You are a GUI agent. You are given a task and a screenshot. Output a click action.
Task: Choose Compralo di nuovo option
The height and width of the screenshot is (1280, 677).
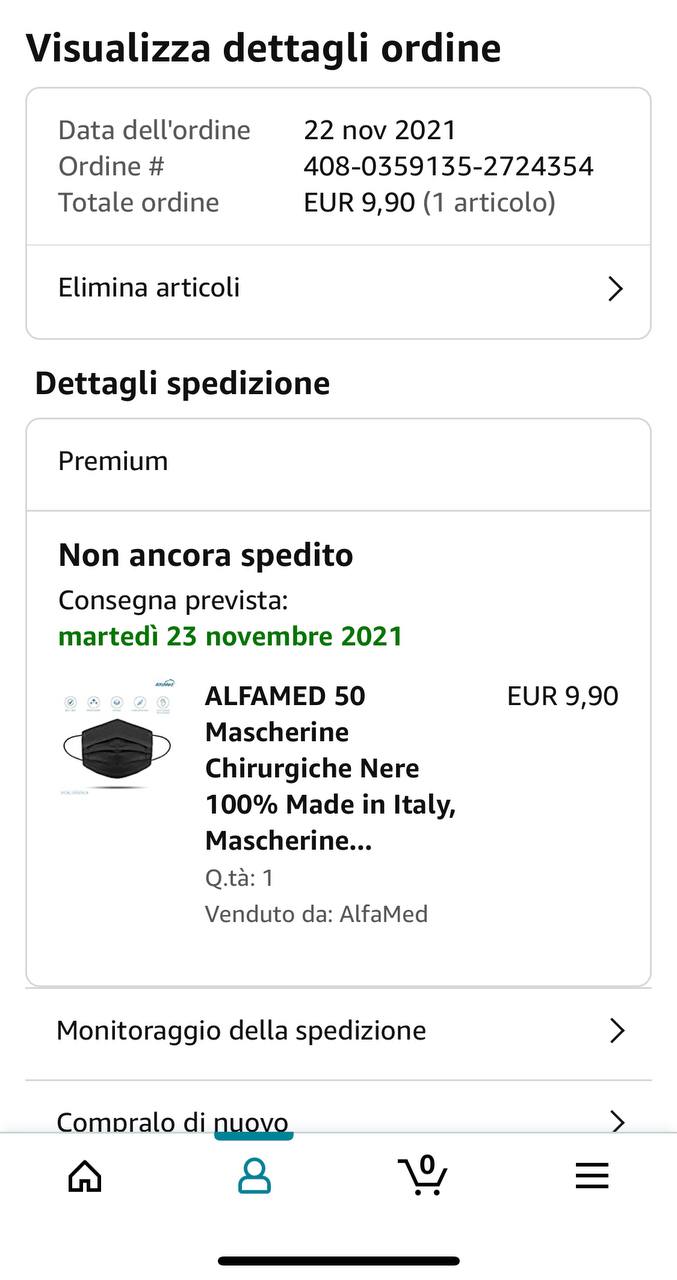172,1121
